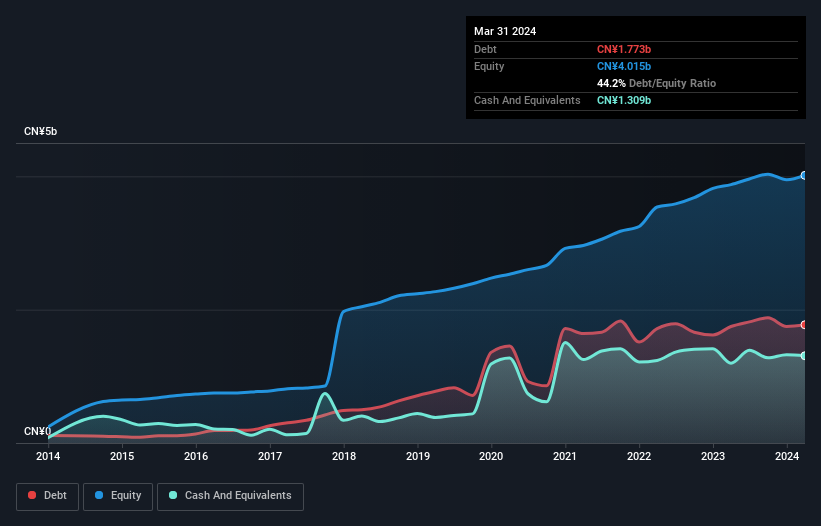Click the 2024 x-axis label
The image size is (821, 526).
[x=787, y=456]
